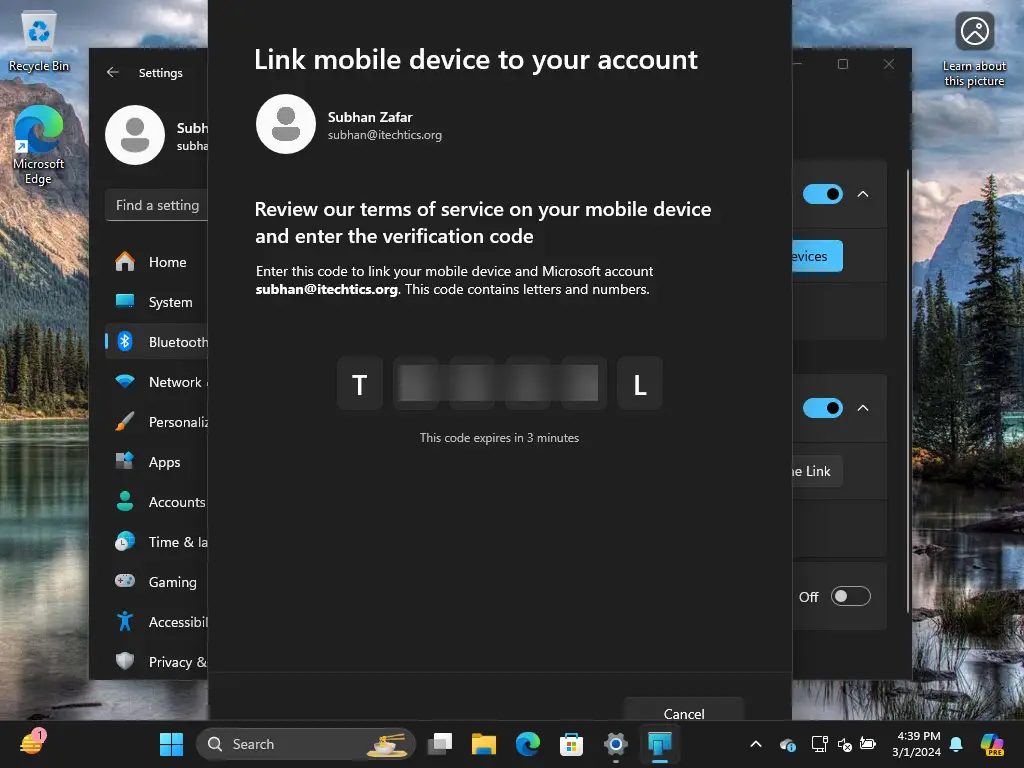This screenshot has width=1024, height=768.
Task: Click the 'subhan@itechtics.org' email under Subhan Zafar
Action: [x=385, y=135]
